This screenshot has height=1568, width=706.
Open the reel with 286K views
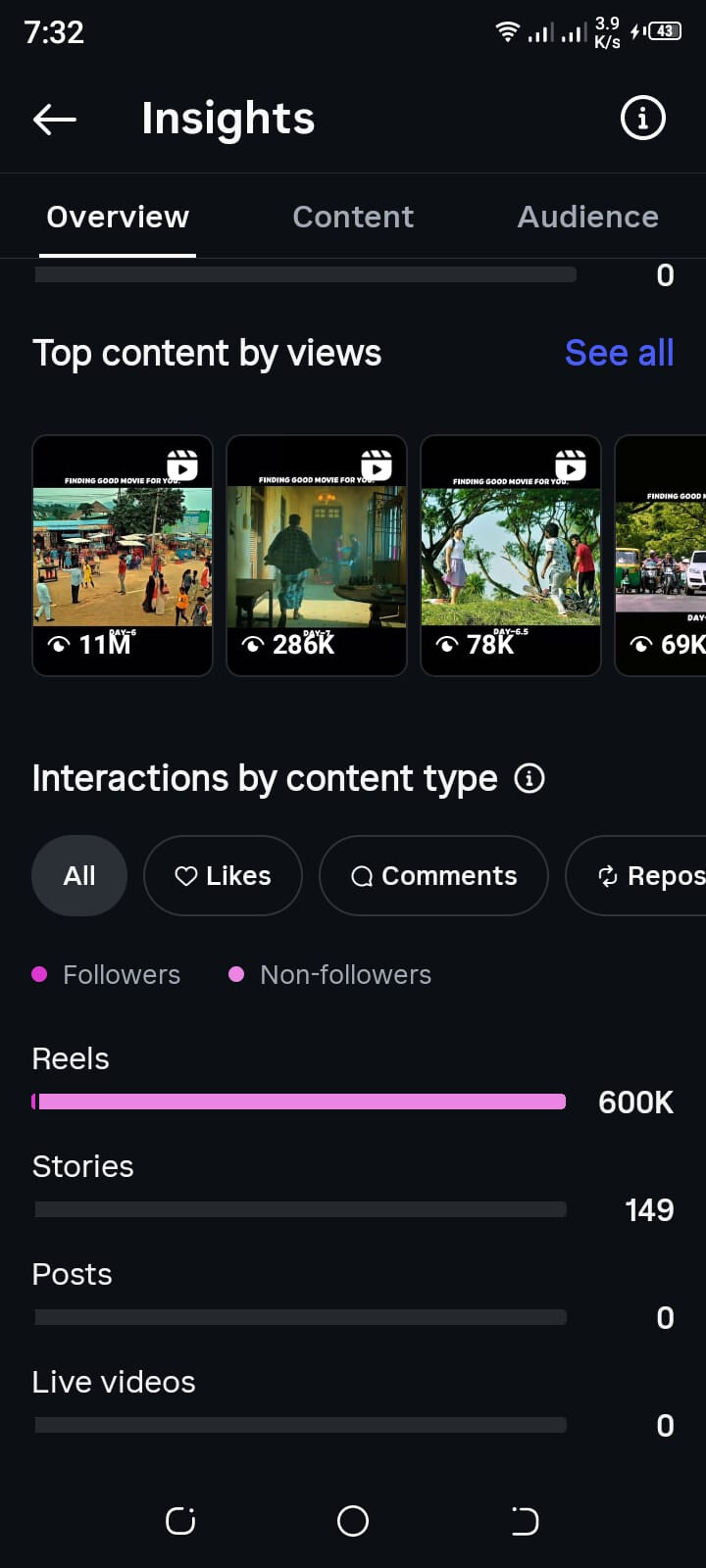click(x=317, y=556)
